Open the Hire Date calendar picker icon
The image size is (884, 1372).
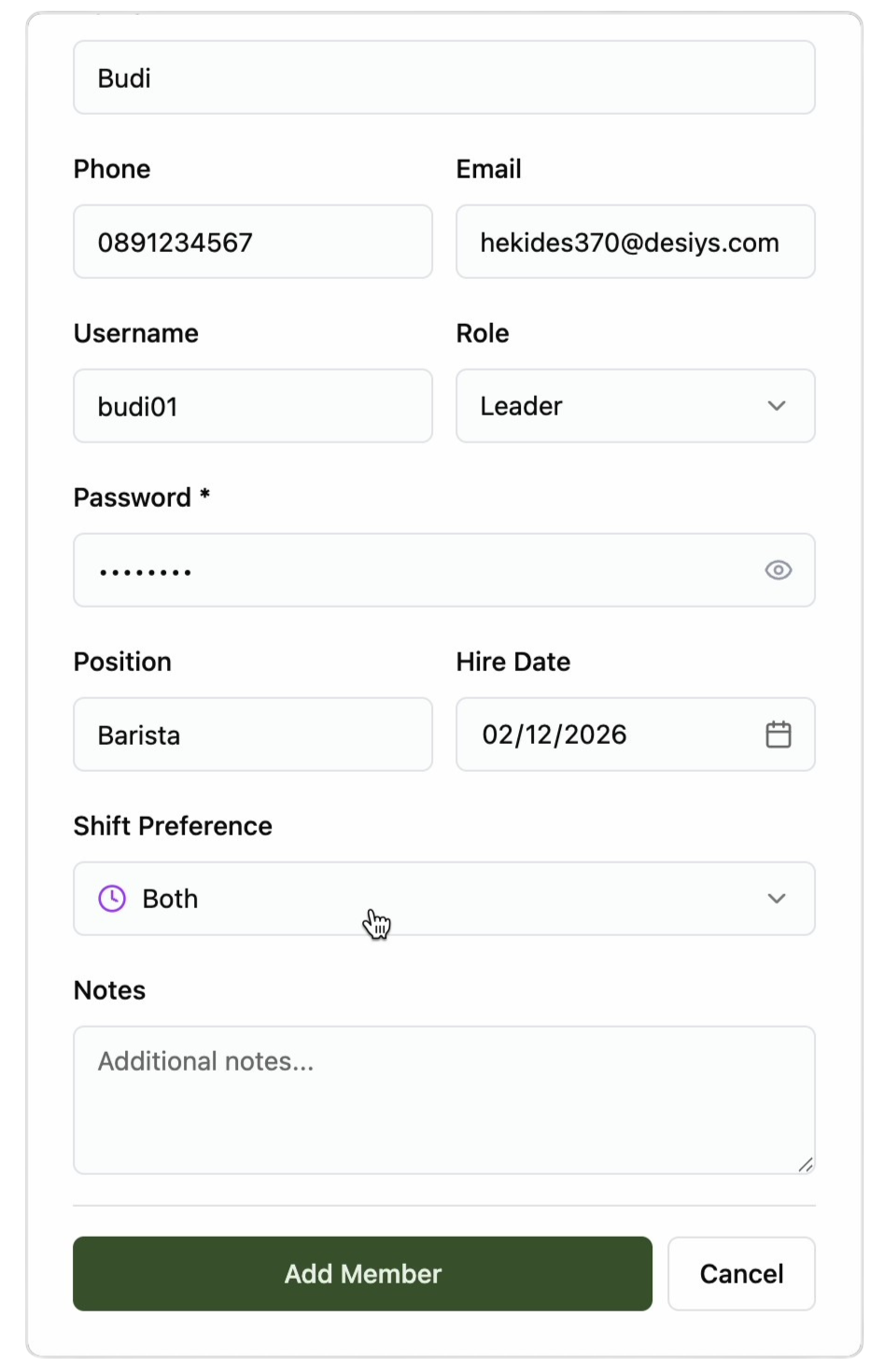point(778,735)
